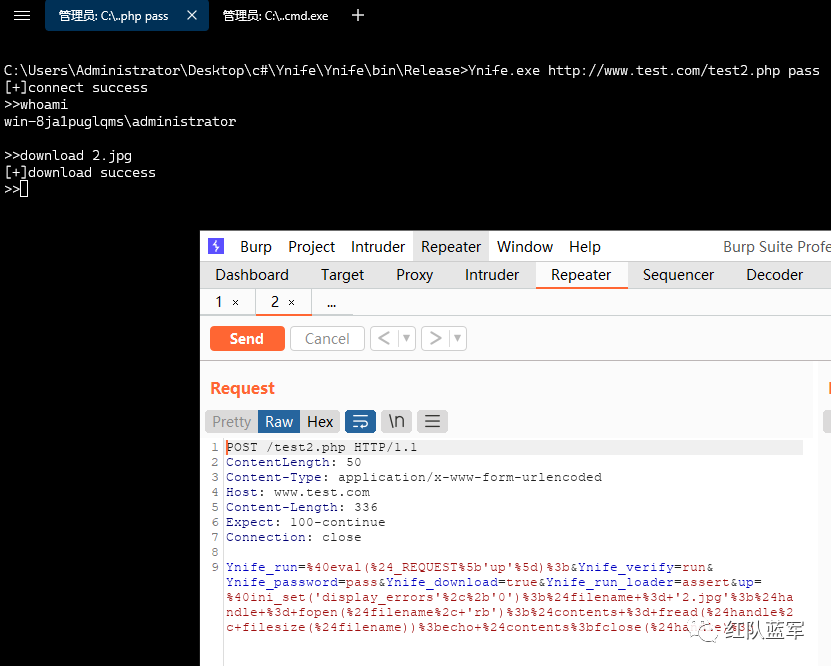The image size is (831, 666).
Task: Click the 'Host: www.test.com' header line
Action: pos(298,493)
